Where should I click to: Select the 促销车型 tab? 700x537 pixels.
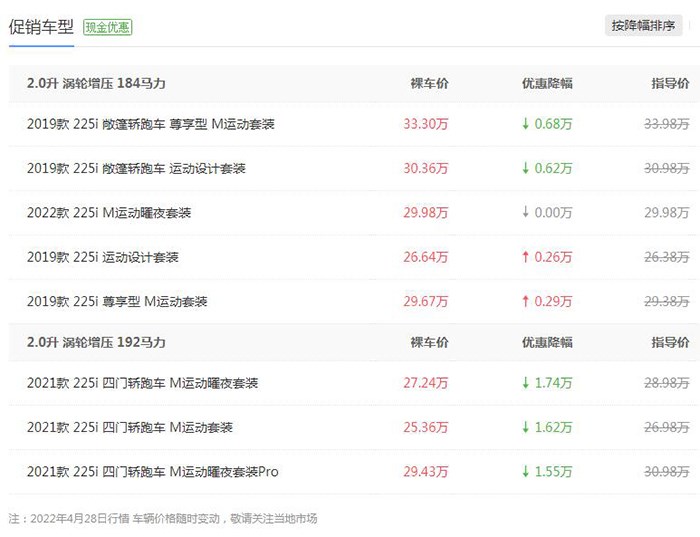point(41,27)
